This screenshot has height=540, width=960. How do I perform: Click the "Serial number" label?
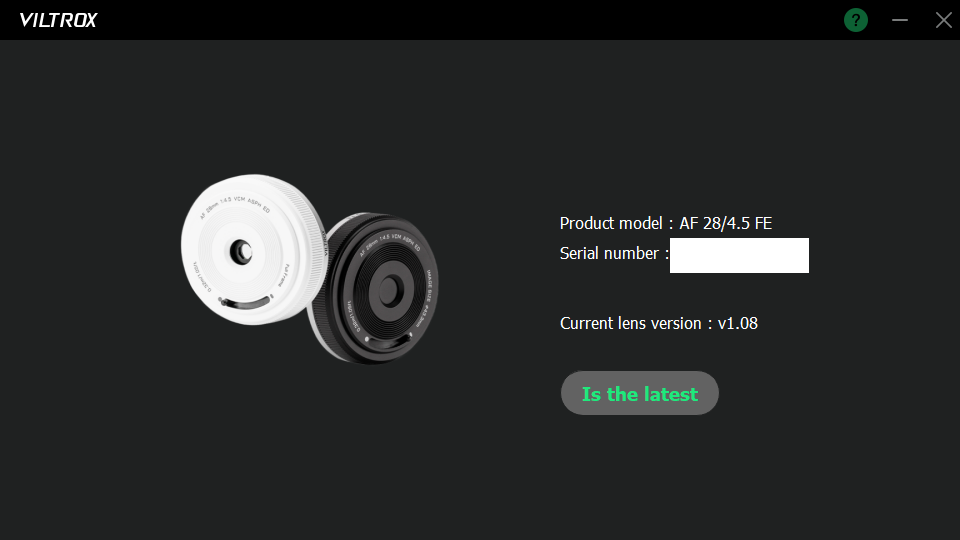coord(609,253)
